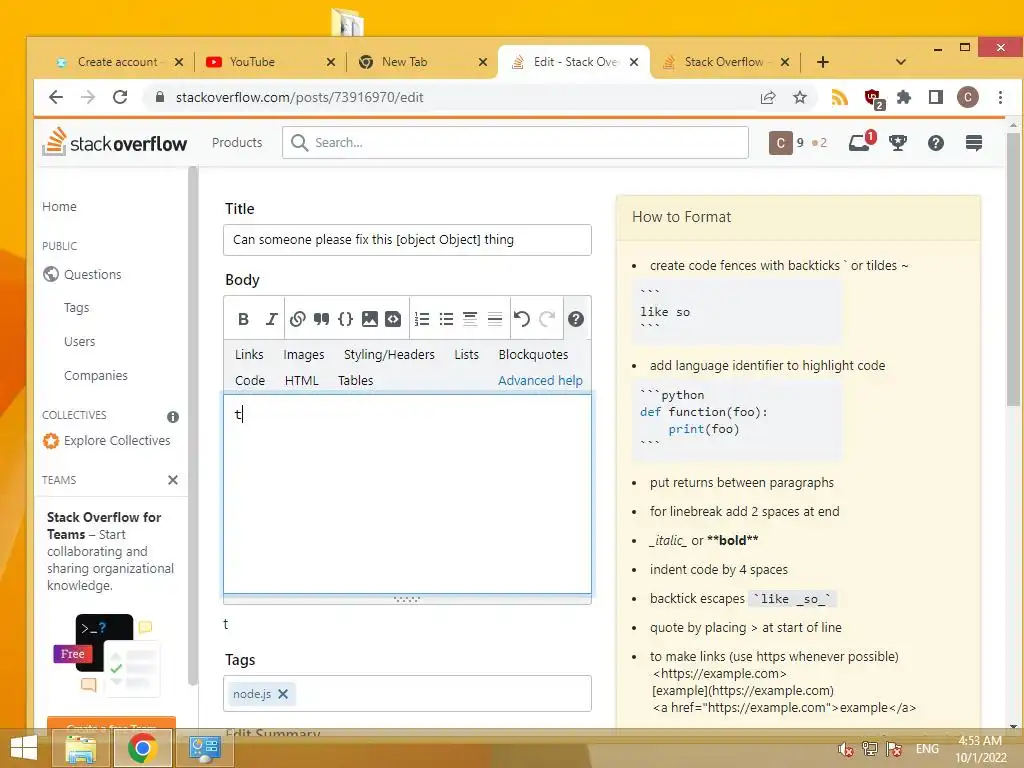This screenshot has height=768, width=1024.
Task: Open Users in the sidebar
Action: coord(80,342)
